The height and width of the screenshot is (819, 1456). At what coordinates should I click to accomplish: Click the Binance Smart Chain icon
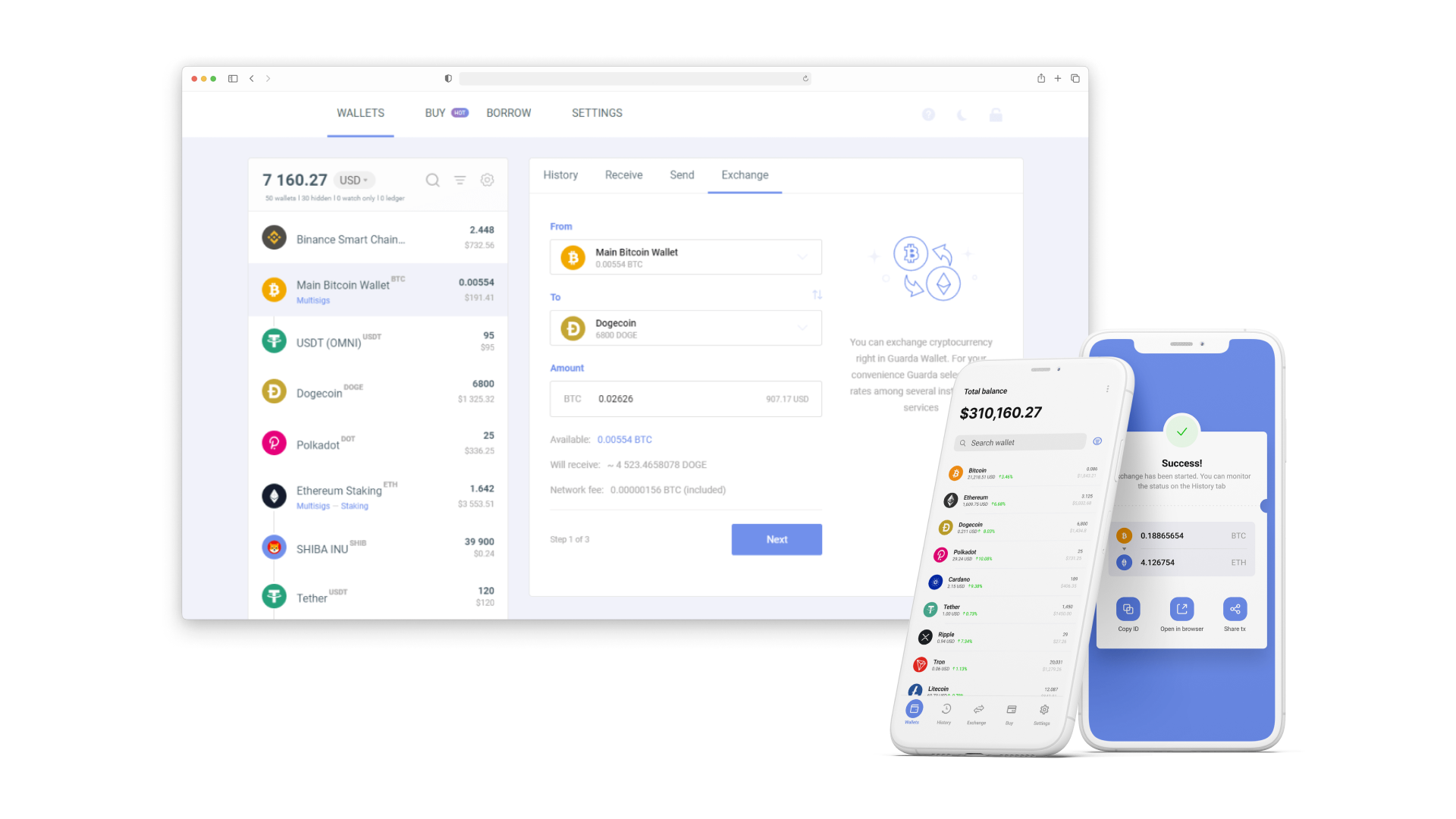click(274, 237)
